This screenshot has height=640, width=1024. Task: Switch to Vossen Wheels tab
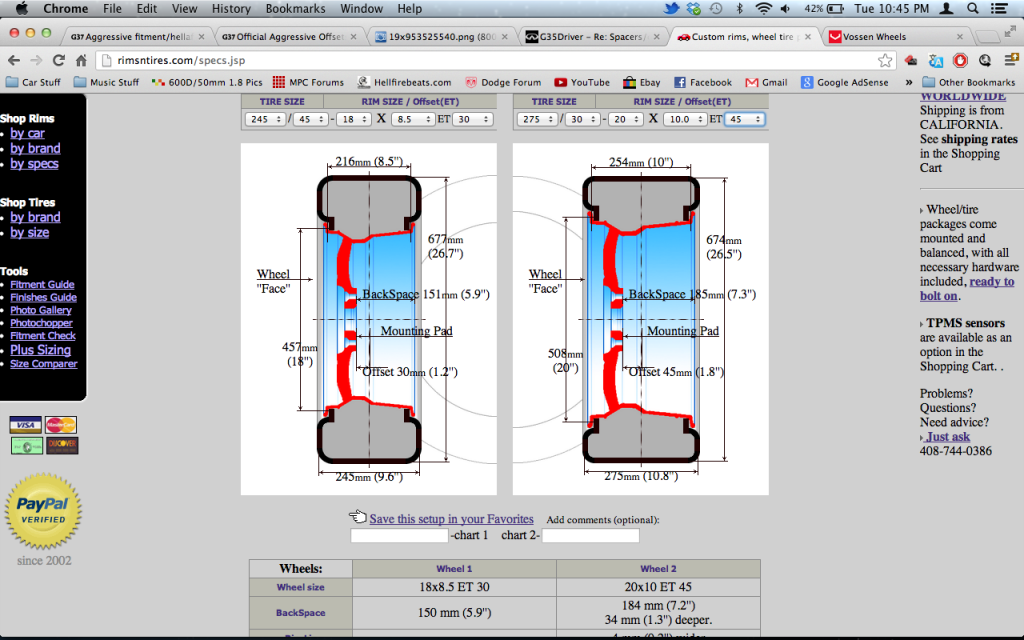tap(895, 37)
